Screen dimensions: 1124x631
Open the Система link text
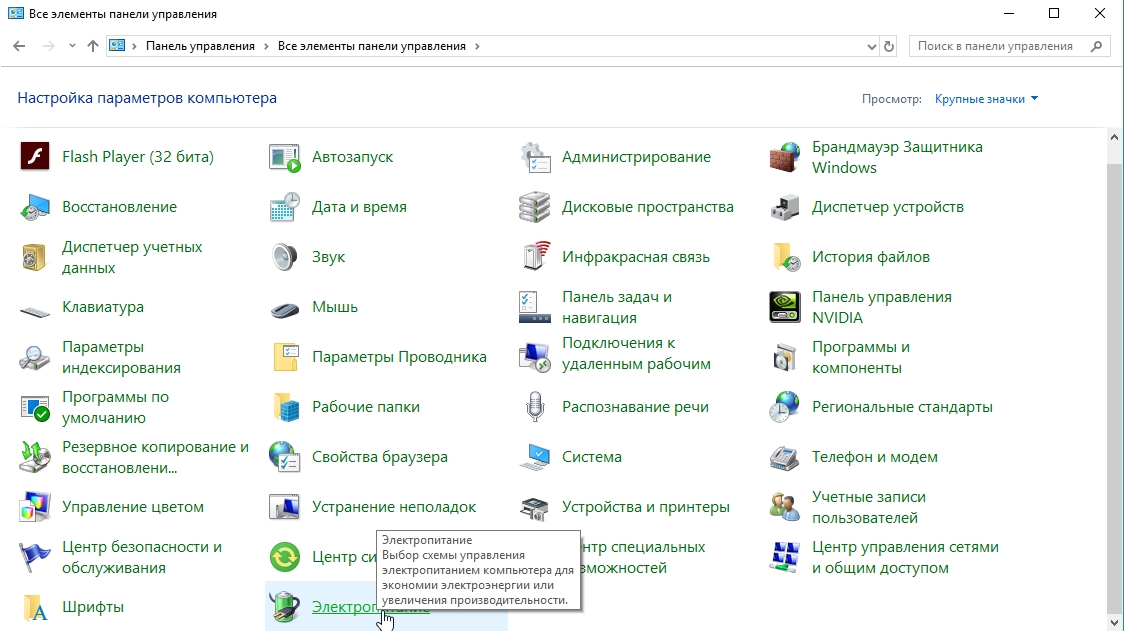point(592,457)
